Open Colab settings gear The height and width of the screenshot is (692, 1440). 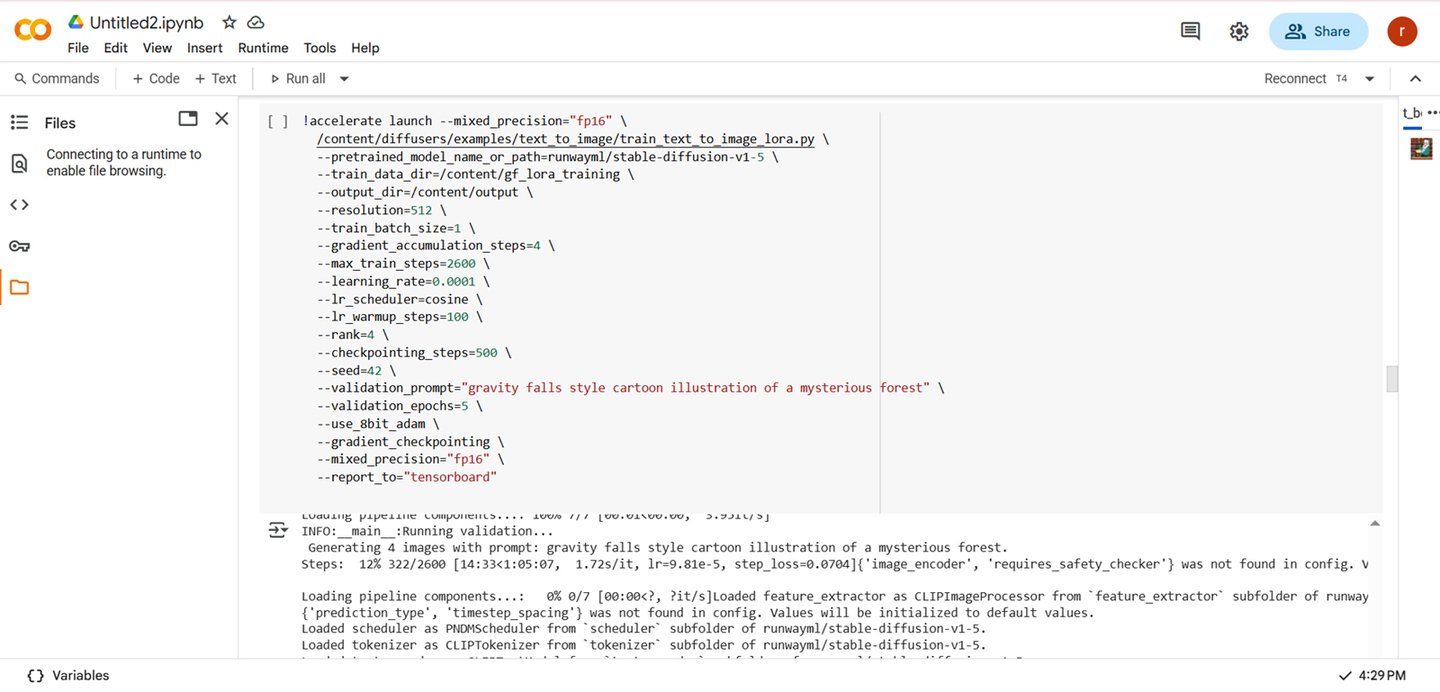[x=1239, y=32]
